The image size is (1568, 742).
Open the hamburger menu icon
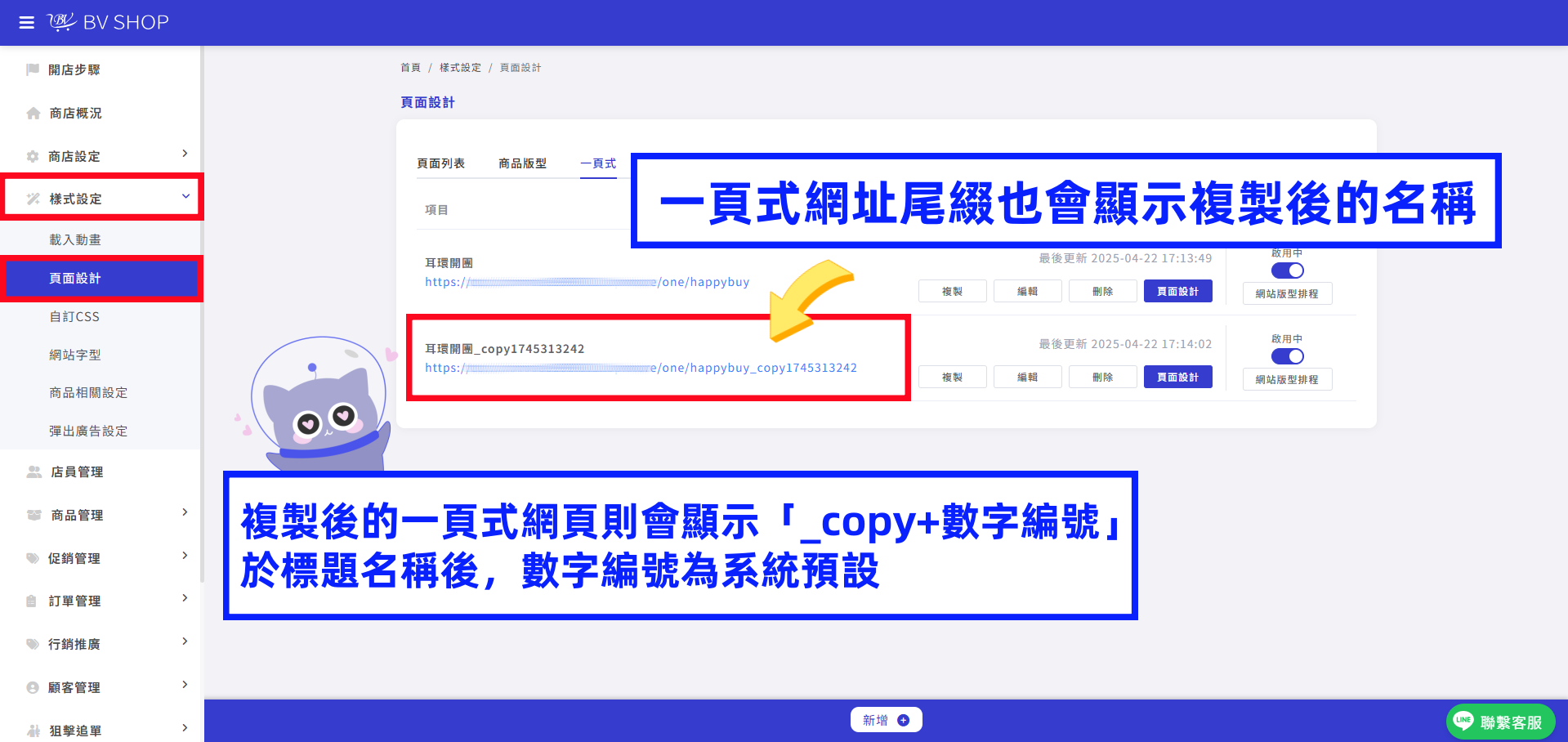[26, 23]
